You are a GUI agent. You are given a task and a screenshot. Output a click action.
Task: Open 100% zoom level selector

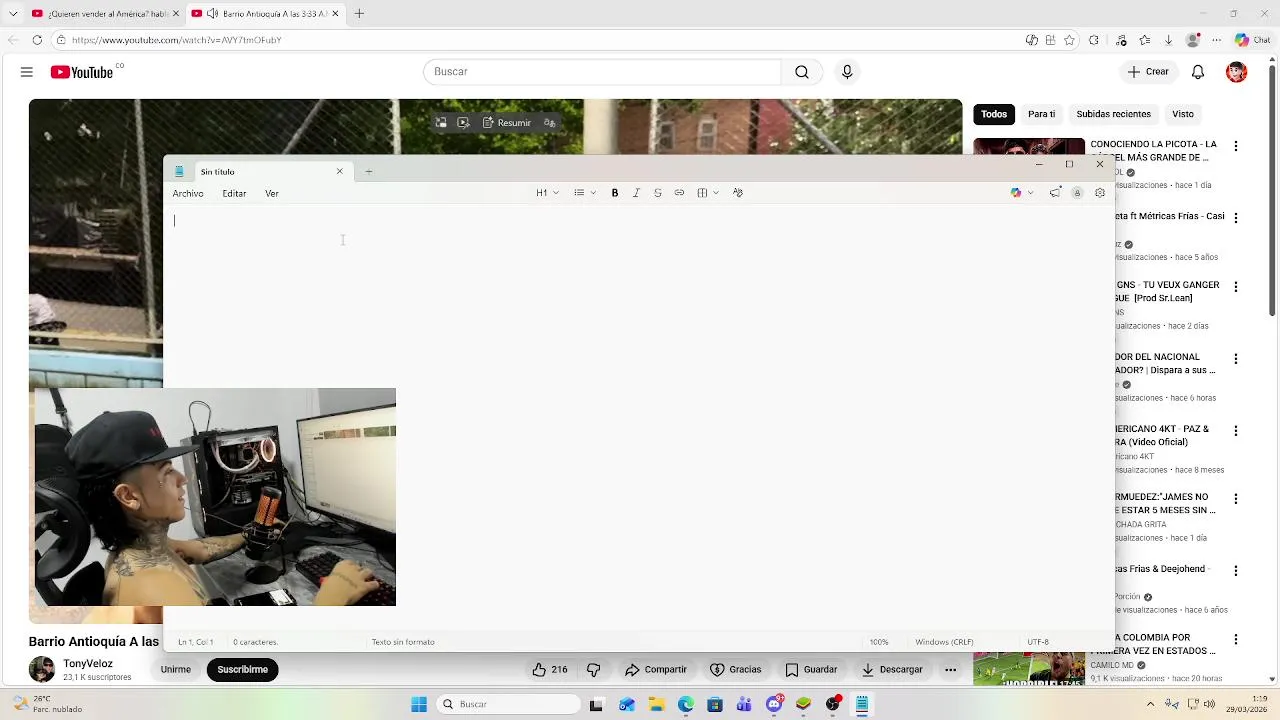point(879,642)
